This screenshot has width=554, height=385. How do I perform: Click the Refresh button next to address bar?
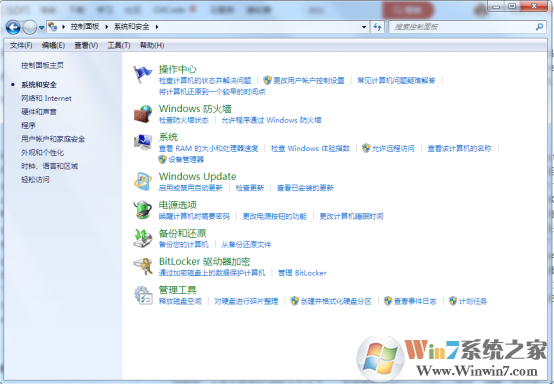(x=377, y=27)
